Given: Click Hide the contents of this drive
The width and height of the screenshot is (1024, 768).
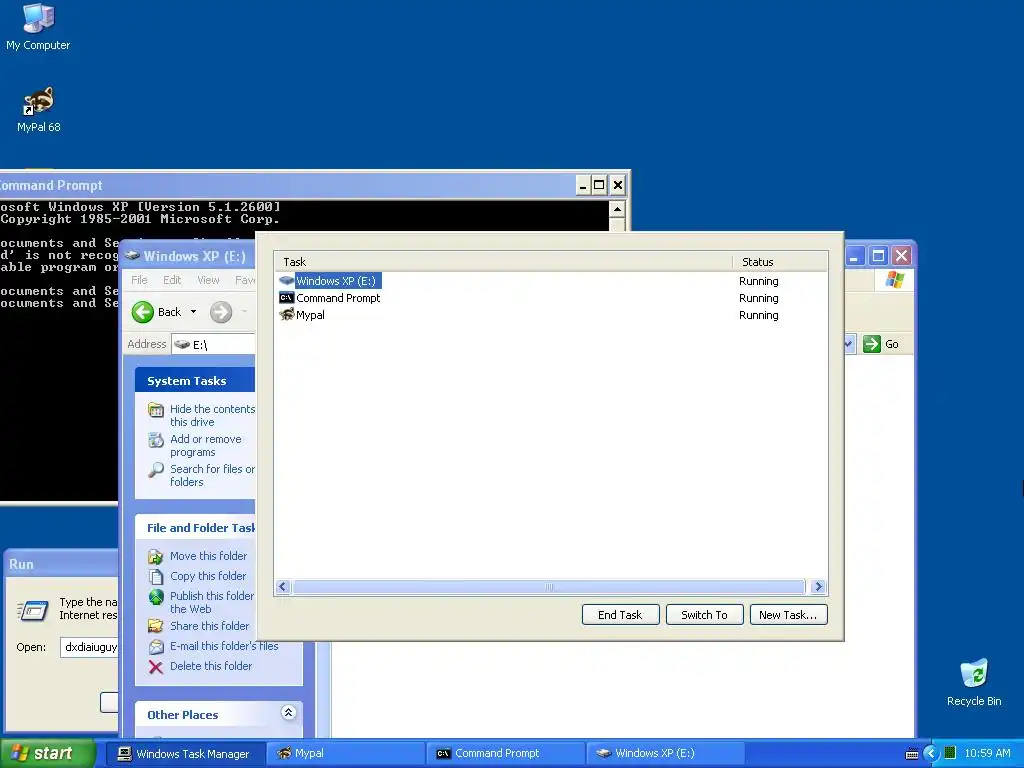Looking at the screenshot, I should [x=212, y=415].
